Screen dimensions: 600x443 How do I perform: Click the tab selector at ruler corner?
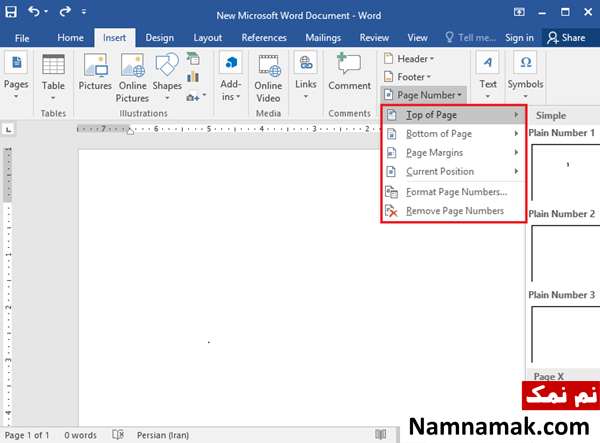pyautogui.click(x=8, y=129)
